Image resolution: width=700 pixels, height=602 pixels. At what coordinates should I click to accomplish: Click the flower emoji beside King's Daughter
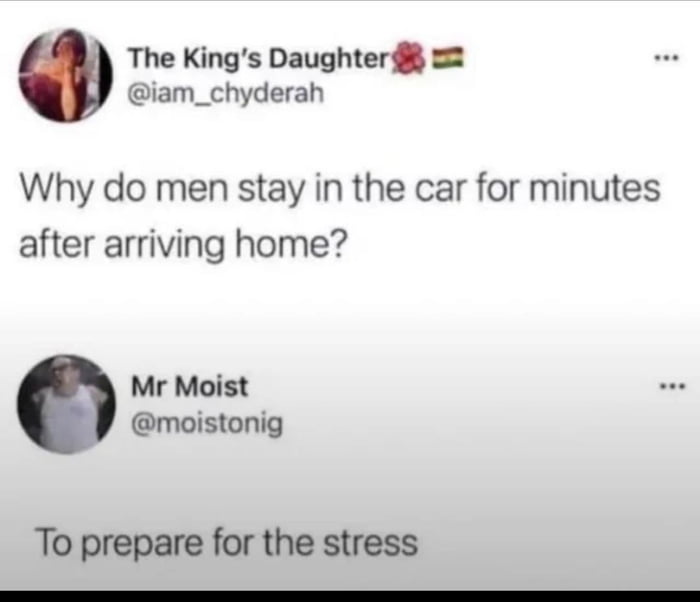(408, 58)
